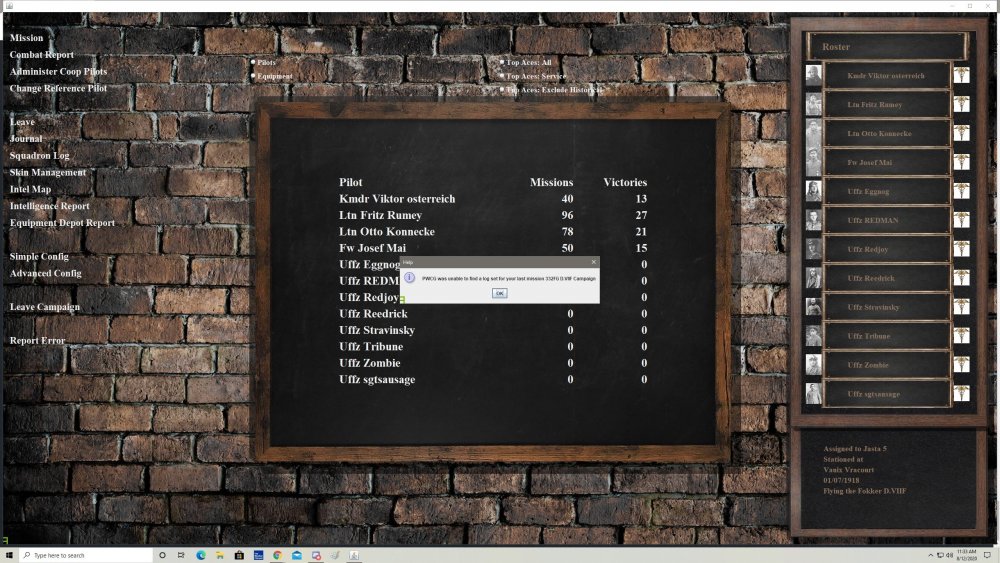Select the Pilots radio option
This screenshot has height=563, width=1000.
tap(253, 62)
